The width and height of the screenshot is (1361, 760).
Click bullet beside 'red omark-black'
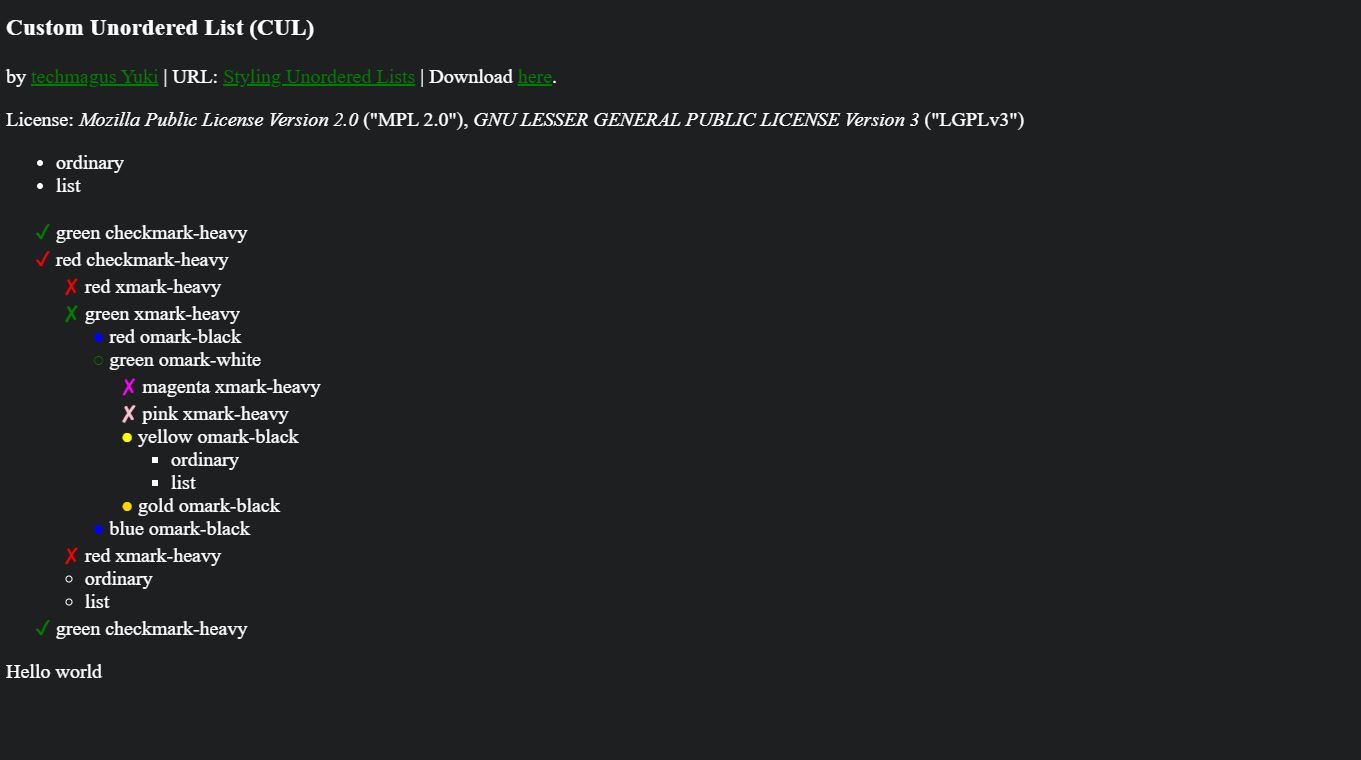click(98, 338)
